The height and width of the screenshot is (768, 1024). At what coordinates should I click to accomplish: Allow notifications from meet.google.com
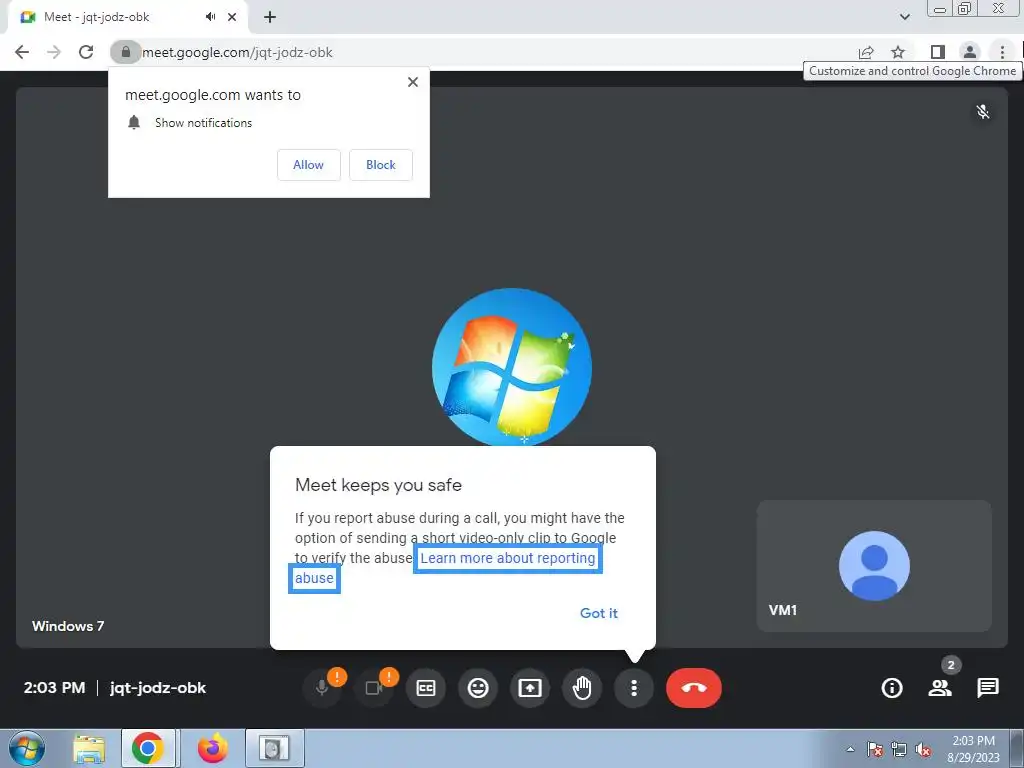pos(308,165)
